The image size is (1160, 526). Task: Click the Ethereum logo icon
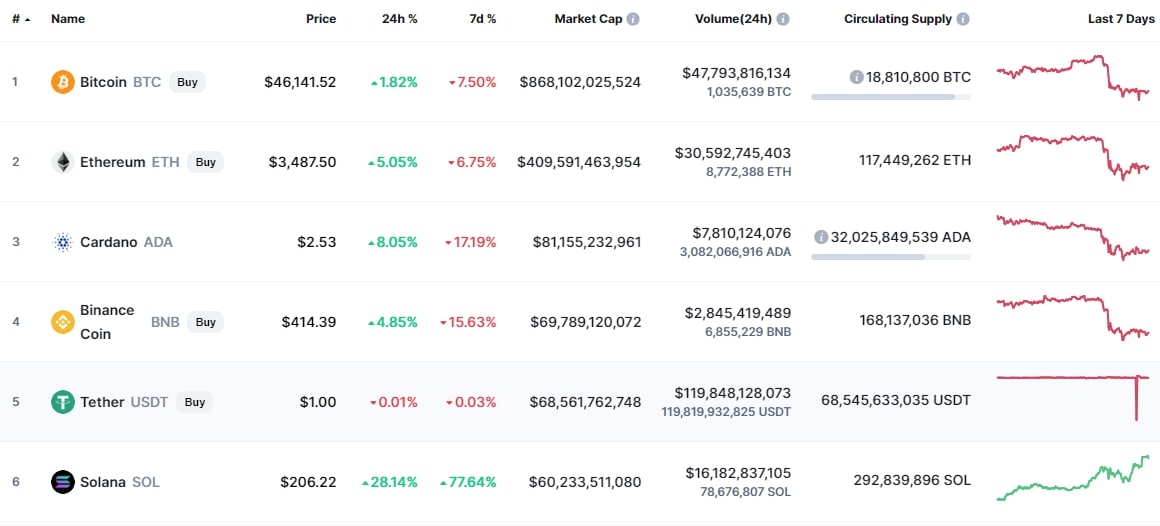tap(63, 162)
